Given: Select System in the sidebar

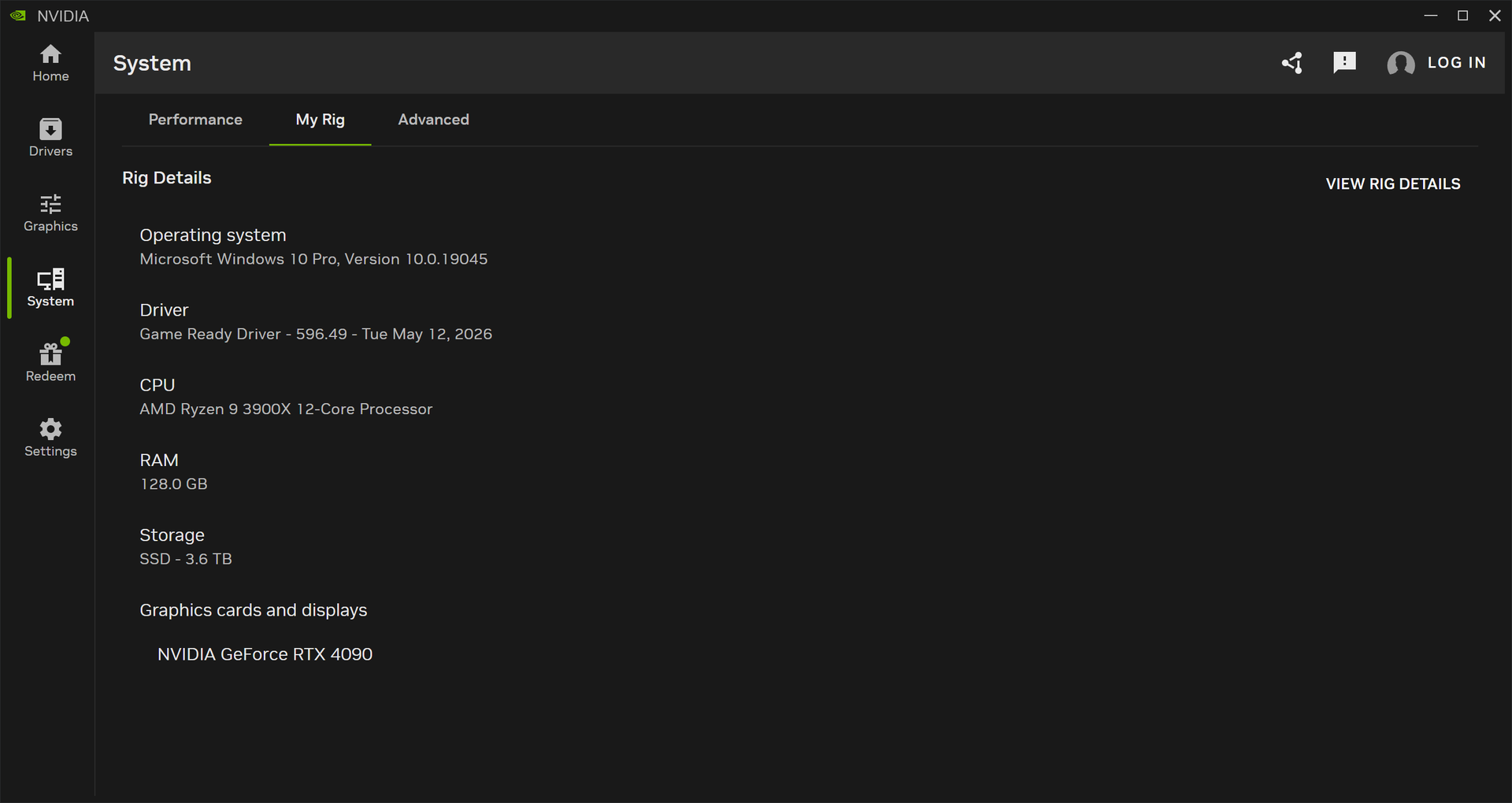Looking at the screenshot, I should [50, 288].
